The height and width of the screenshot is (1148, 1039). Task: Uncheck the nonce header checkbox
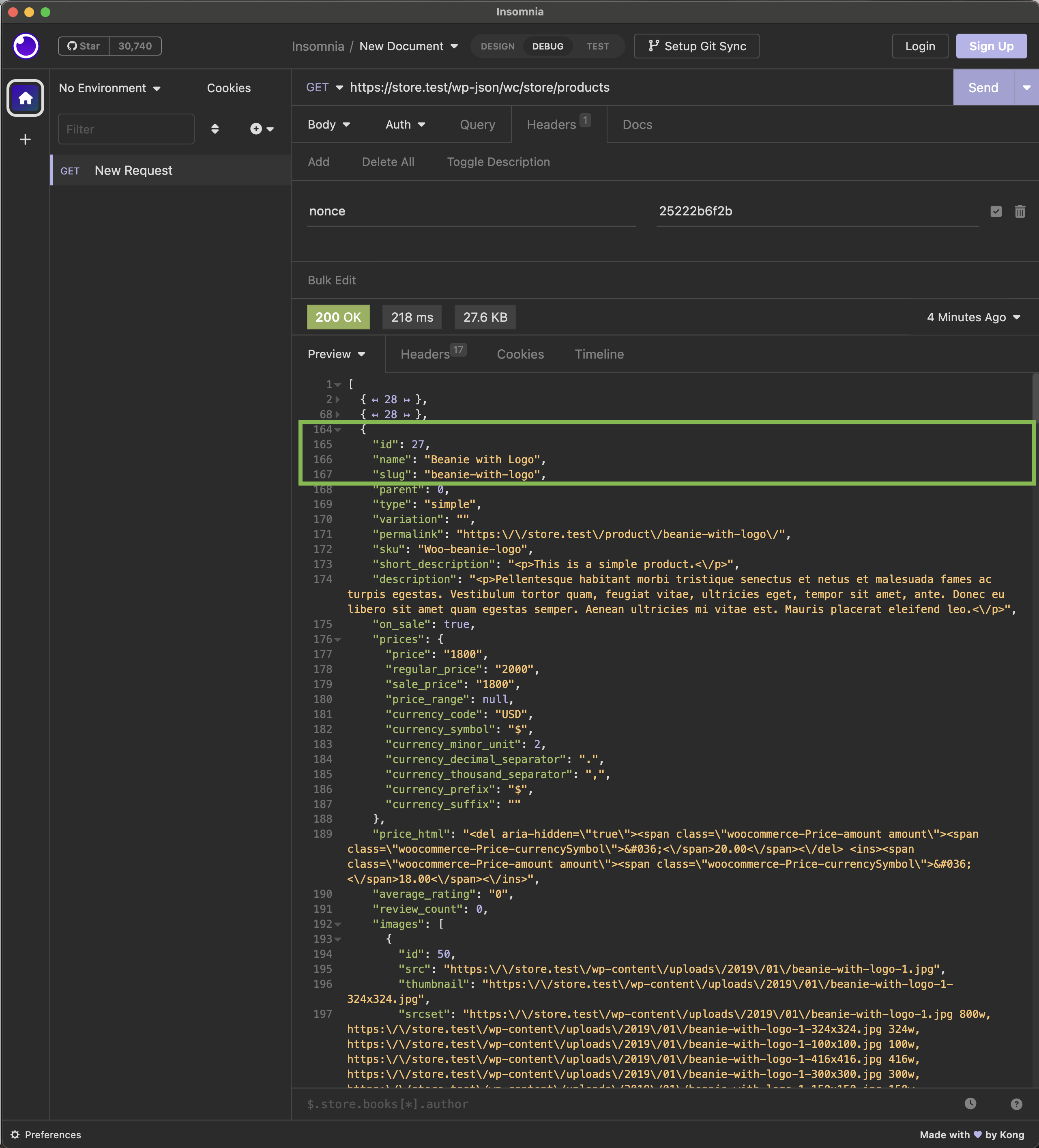pos(996,211)
